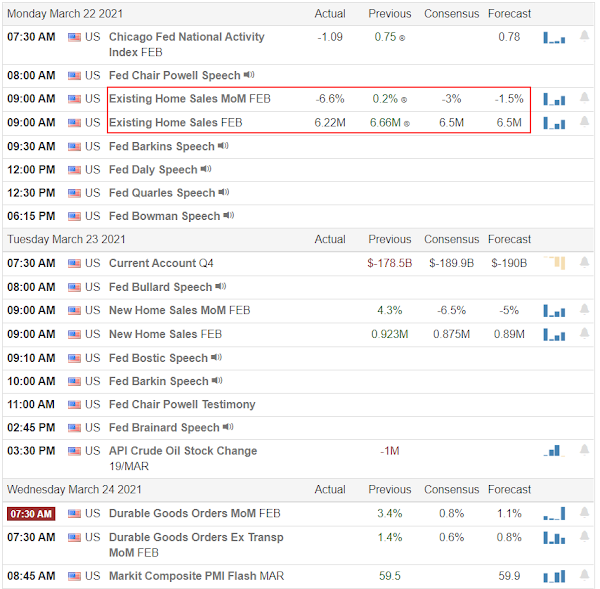
Task: Open API Crude Oil Stock Change 19/MAR event
Action: (183, 458)
